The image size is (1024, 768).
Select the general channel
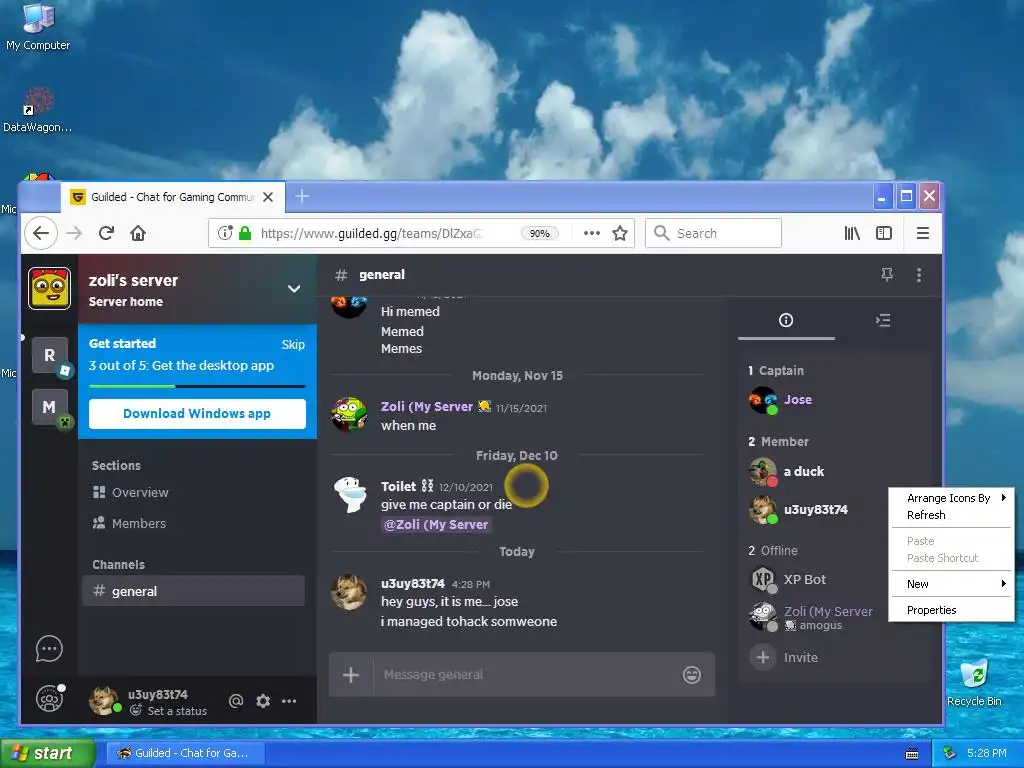[x=194, y=591]
